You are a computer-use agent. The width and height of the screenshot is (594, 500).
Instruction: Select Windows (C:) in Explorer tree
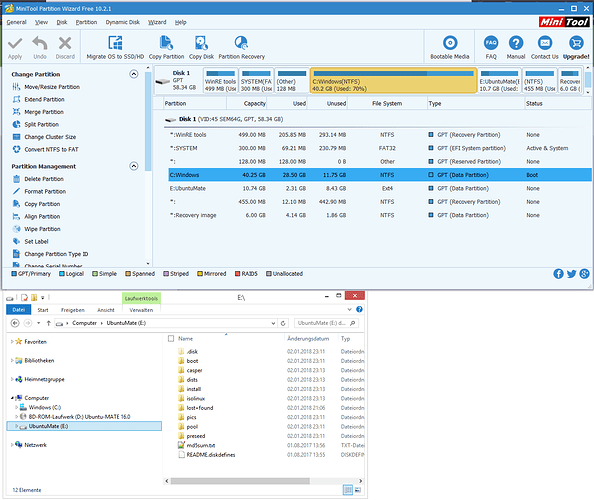coord(45,407)
